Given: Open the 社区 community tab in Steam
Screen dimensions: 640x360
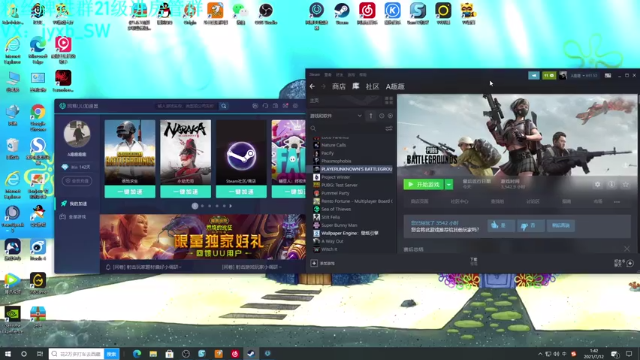Looking at the screenshot, I should (x=372, y=87).
